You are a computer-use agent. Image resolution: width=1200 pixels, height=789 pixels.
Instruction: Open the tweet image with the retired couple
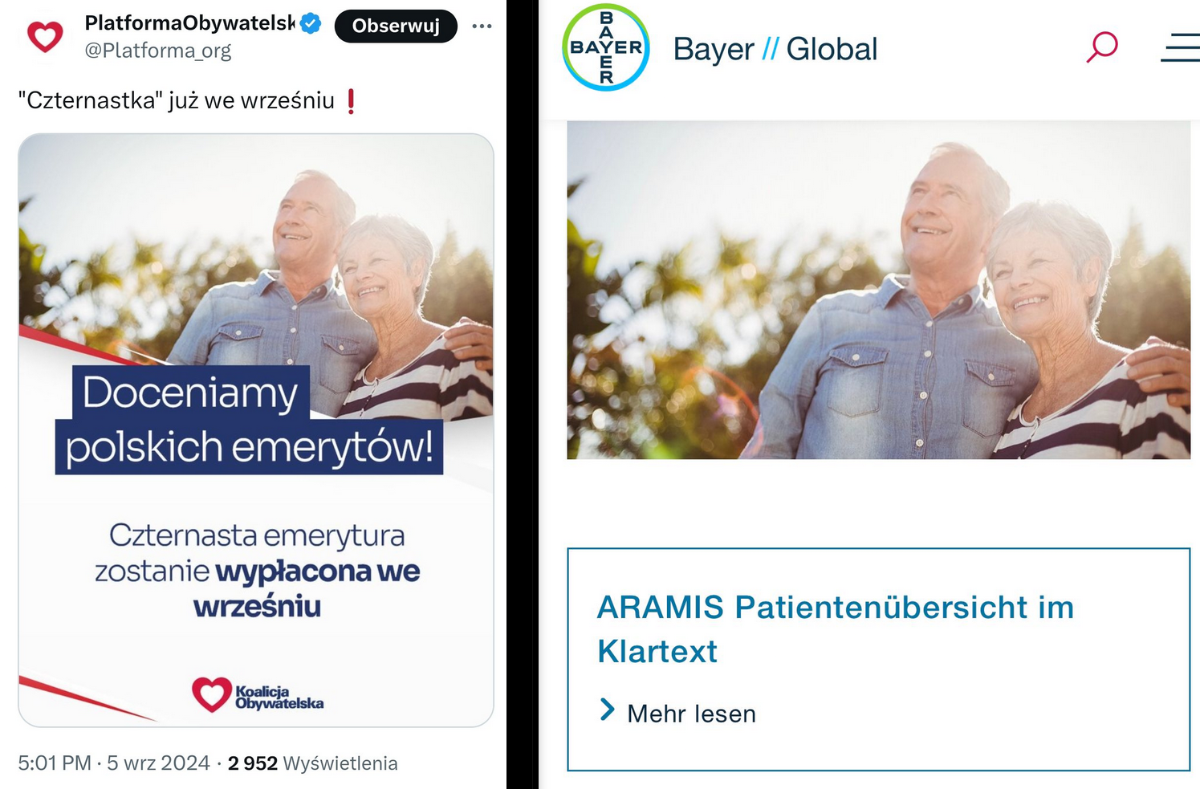tap(256, 430)
